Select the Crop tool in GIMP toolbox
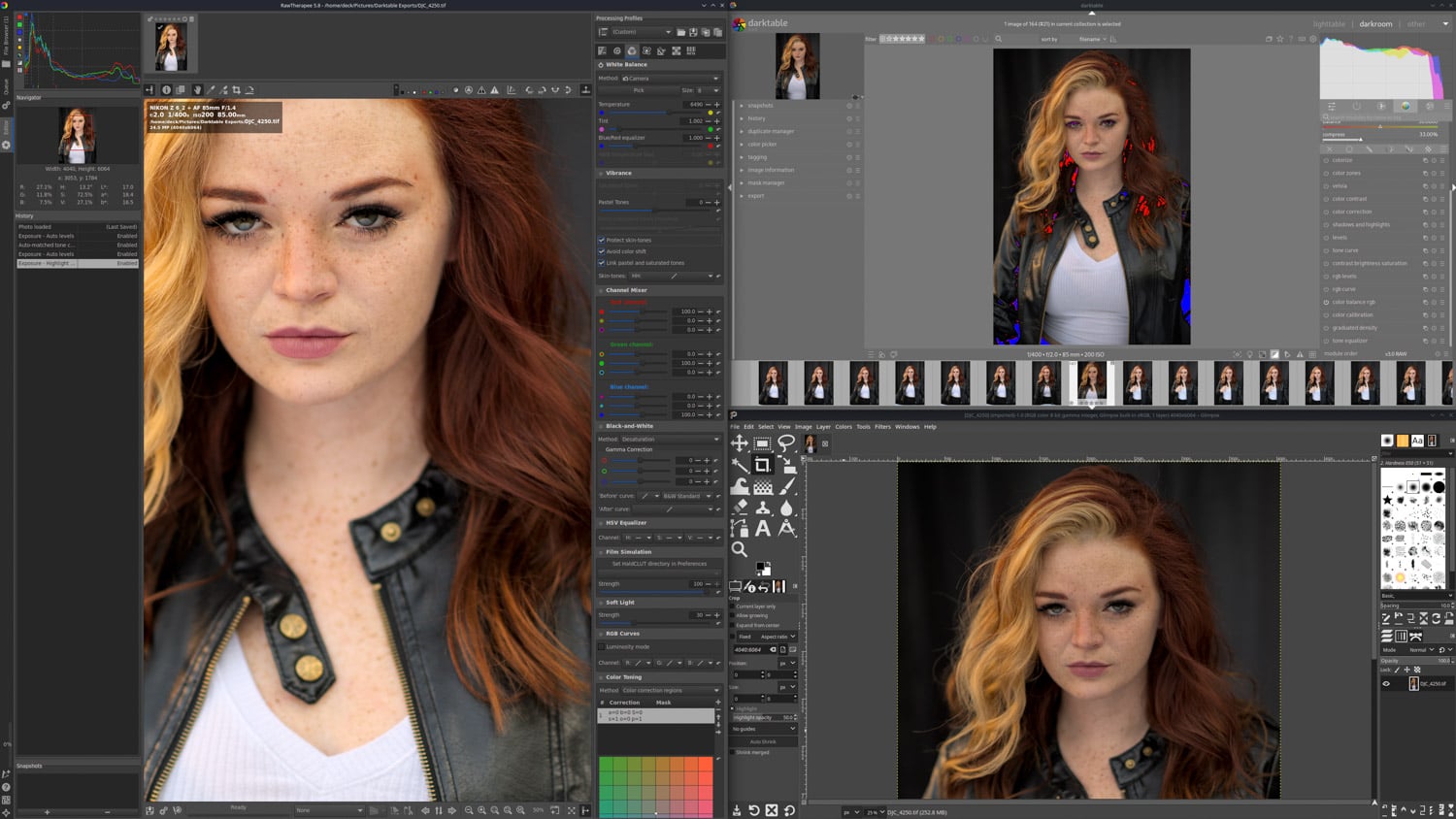 point(761,465)
